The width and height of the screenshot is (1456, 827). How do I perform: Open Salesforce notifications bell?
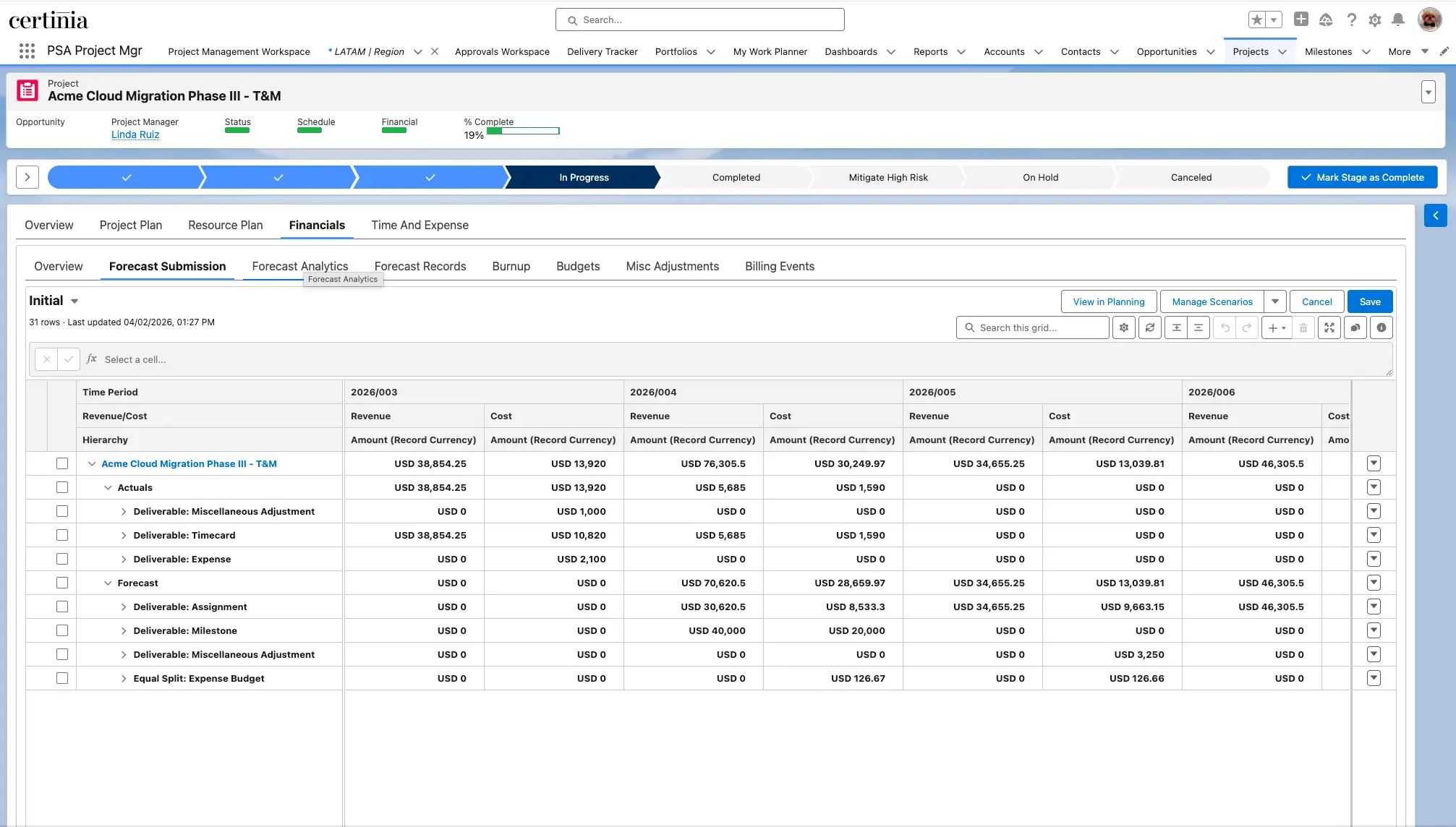click(1397, 20)
